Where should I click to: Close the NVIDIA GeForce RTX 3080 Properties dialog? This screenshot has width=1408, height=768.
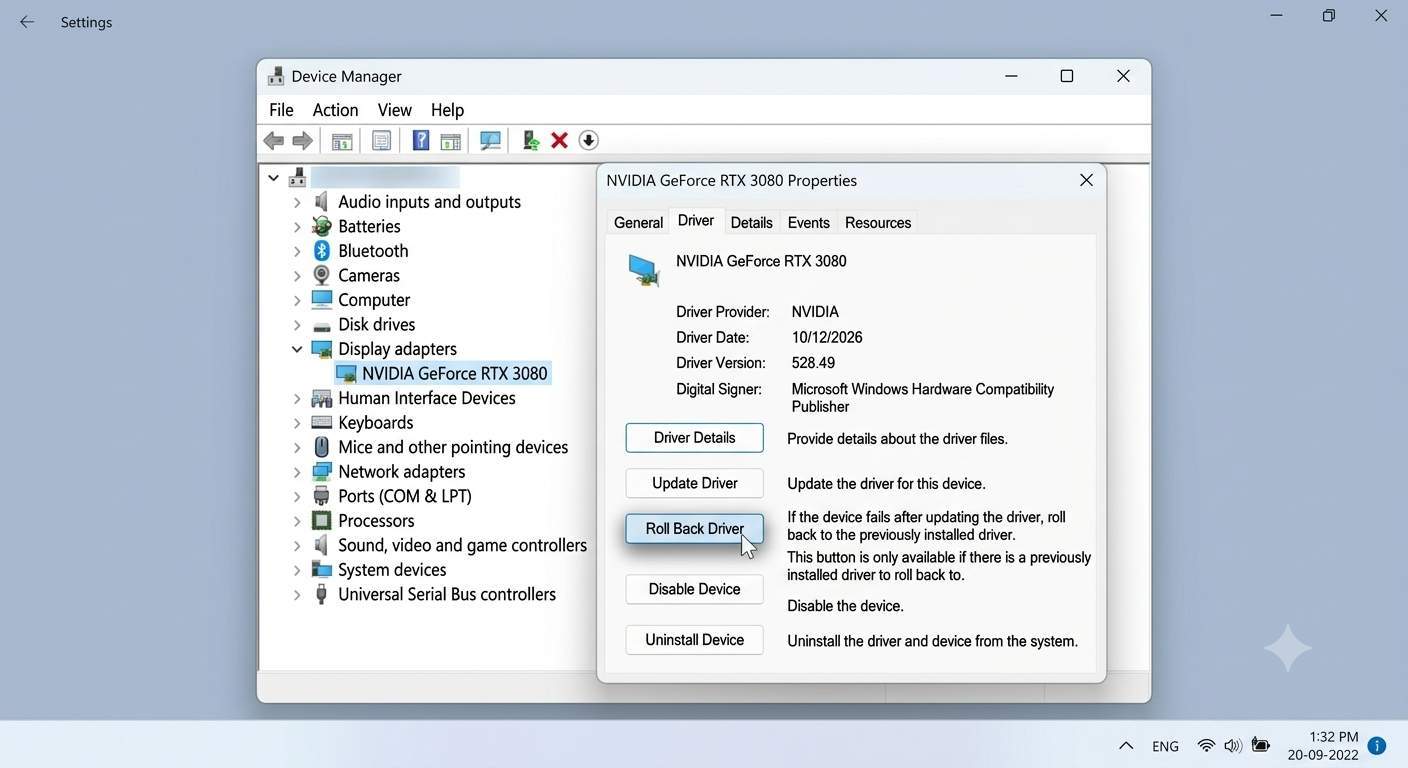[x=1086, y=180]
